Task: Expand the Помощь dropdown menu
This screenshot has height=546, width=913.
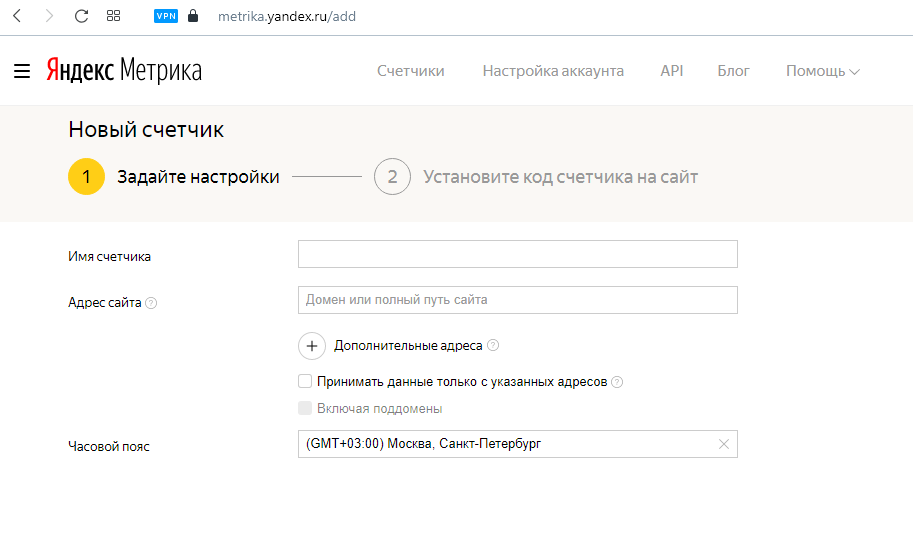Action: click(x=823, y=71)
